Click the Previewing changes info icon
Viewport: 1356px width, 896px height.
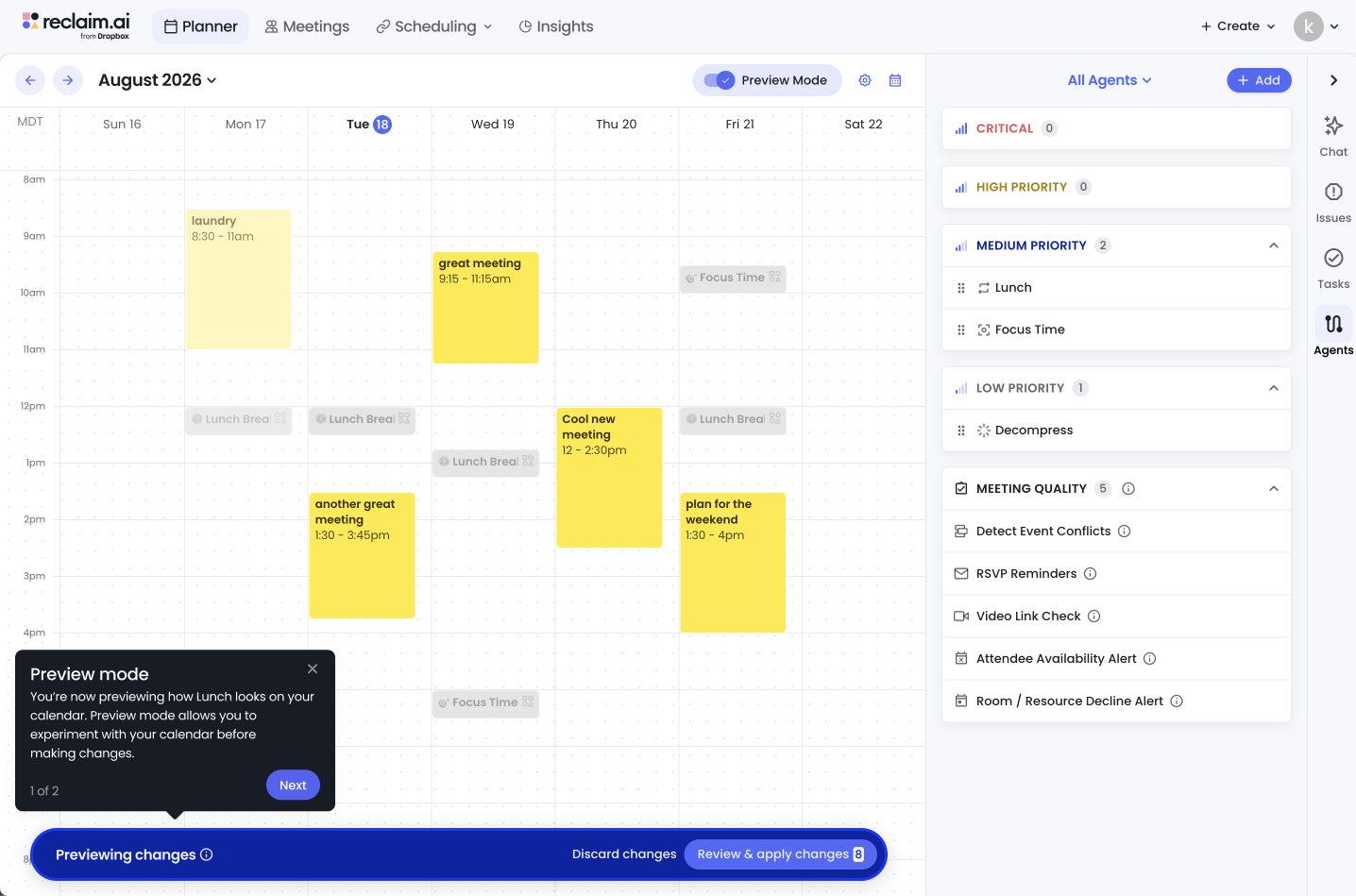207,854
